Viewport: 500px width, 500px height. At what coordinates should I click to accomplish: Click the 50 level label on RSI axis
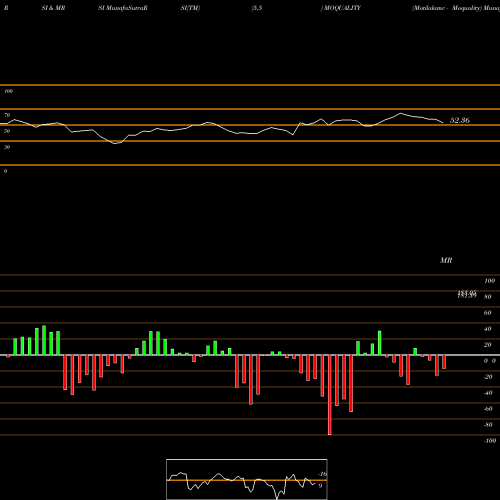tap(7, 131)
